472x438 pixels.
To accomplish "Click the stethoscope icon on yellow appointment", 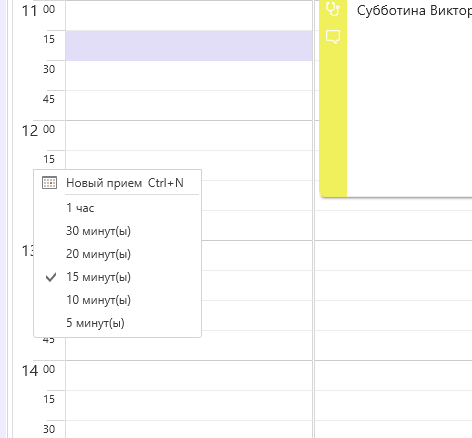I will (333, 9).
